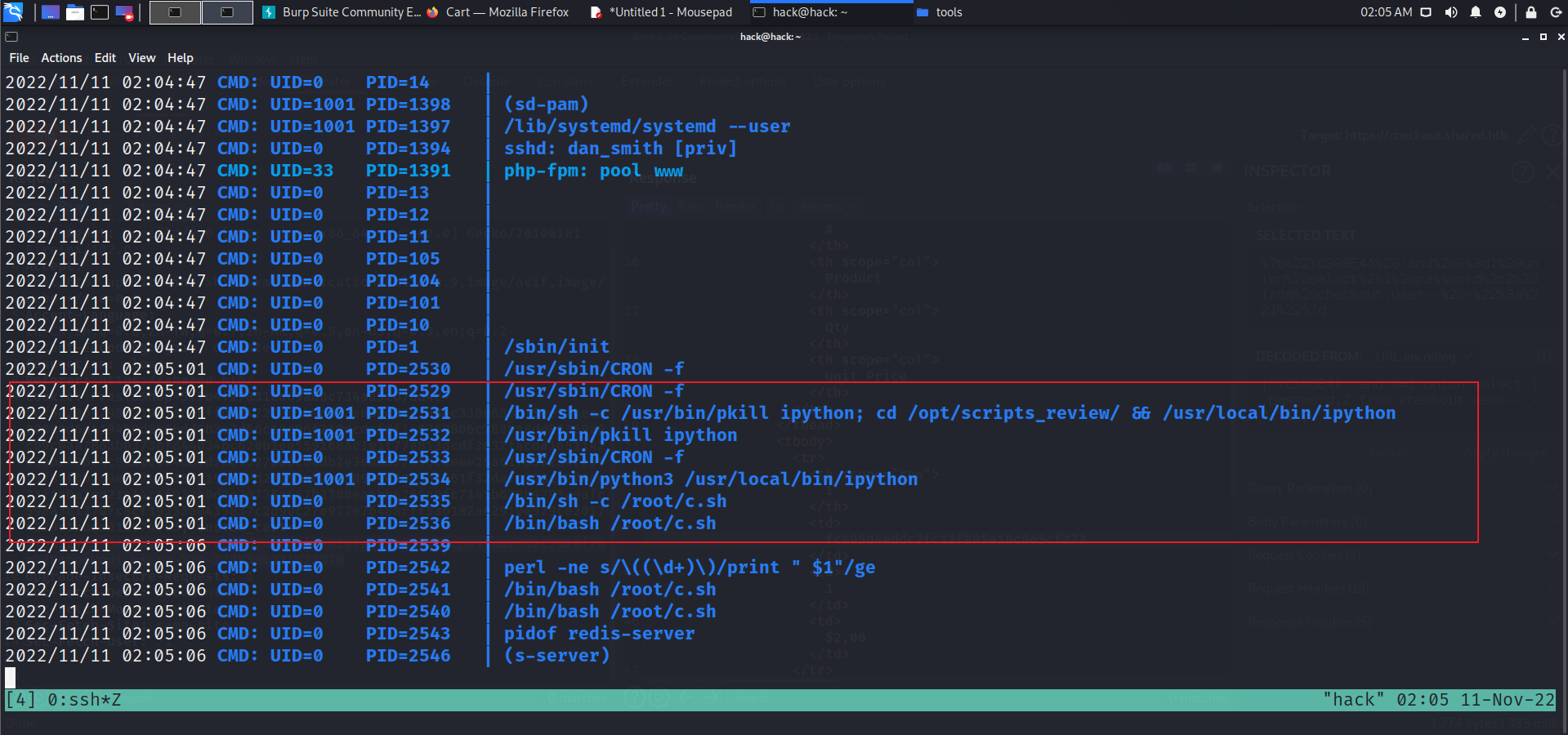Viewport: 1568px width, 735px height.
Task: Click the text 'pidof redis-server'
Action: point(599,634)
